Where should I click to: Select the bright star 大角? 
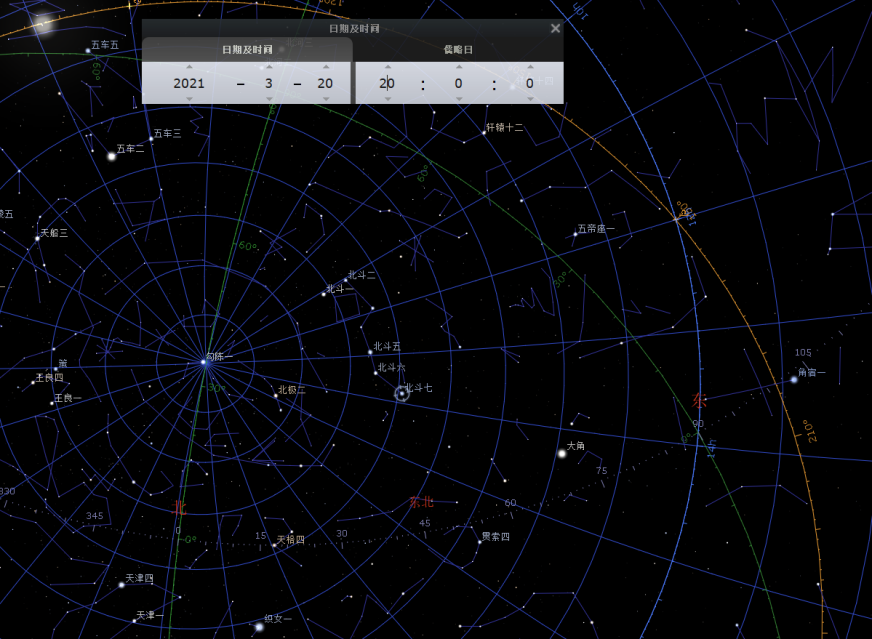(562, 454)
